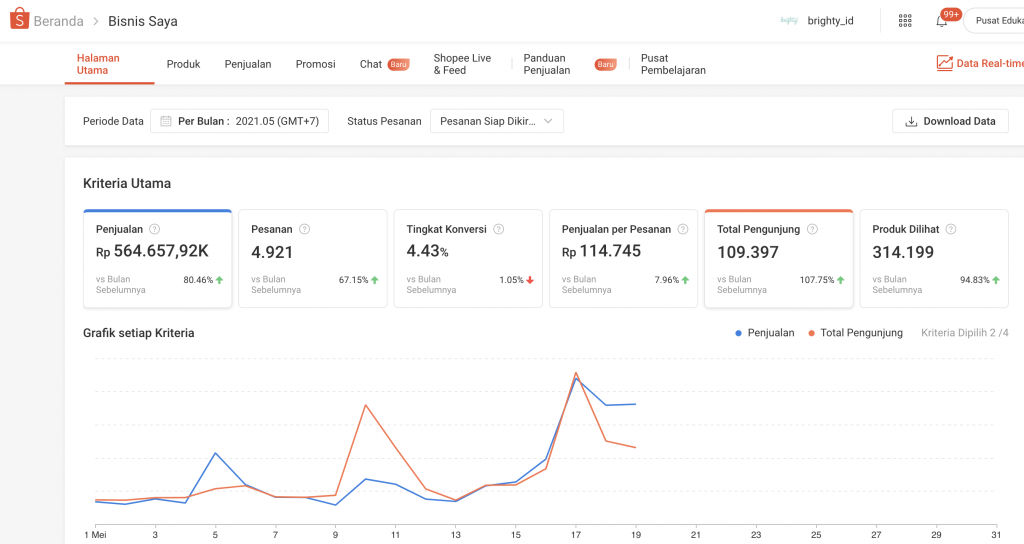Click the Rp 564.657,92K sales value

pyautogui.click(x=152, y=251)
